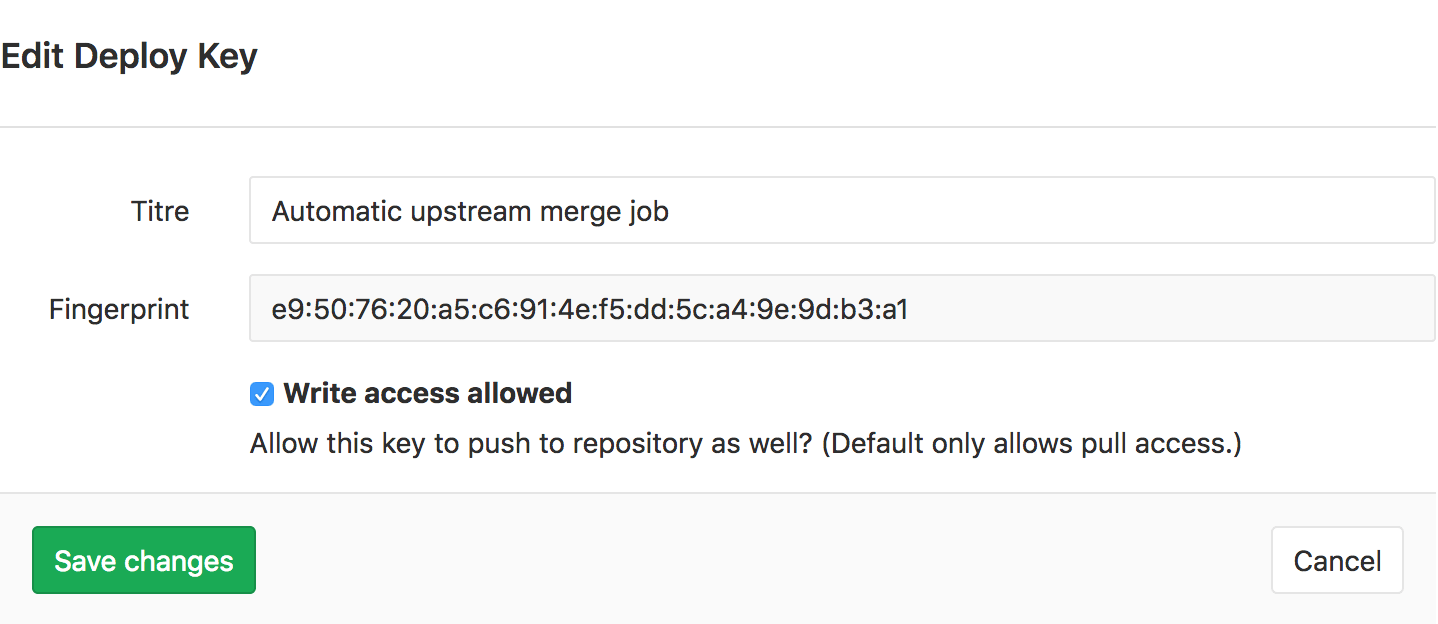Click the green Save changes button
The width and height of the screenshot is (1438, 624).
pos(143,560)
